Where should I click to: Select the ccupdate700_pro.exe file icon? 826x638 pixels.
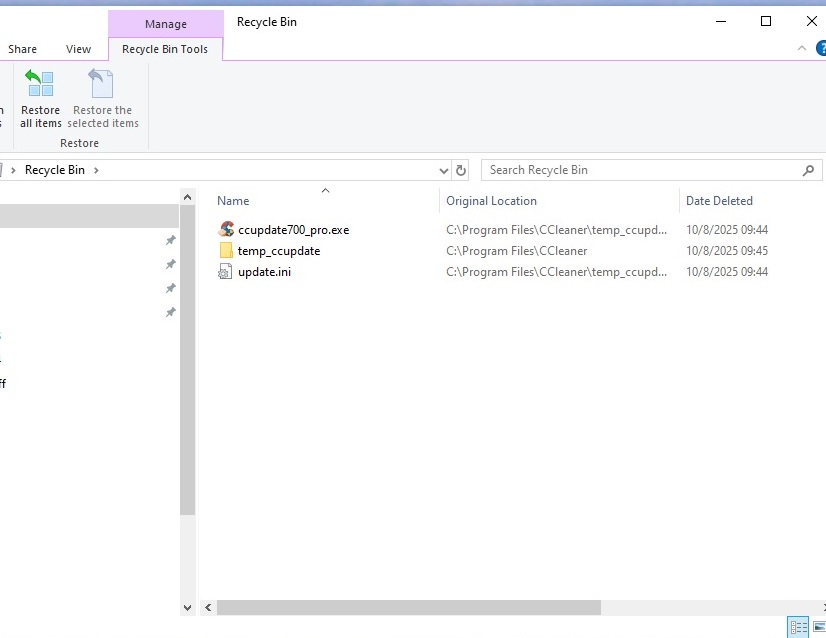pyautogui.click(x=226, y=230)
